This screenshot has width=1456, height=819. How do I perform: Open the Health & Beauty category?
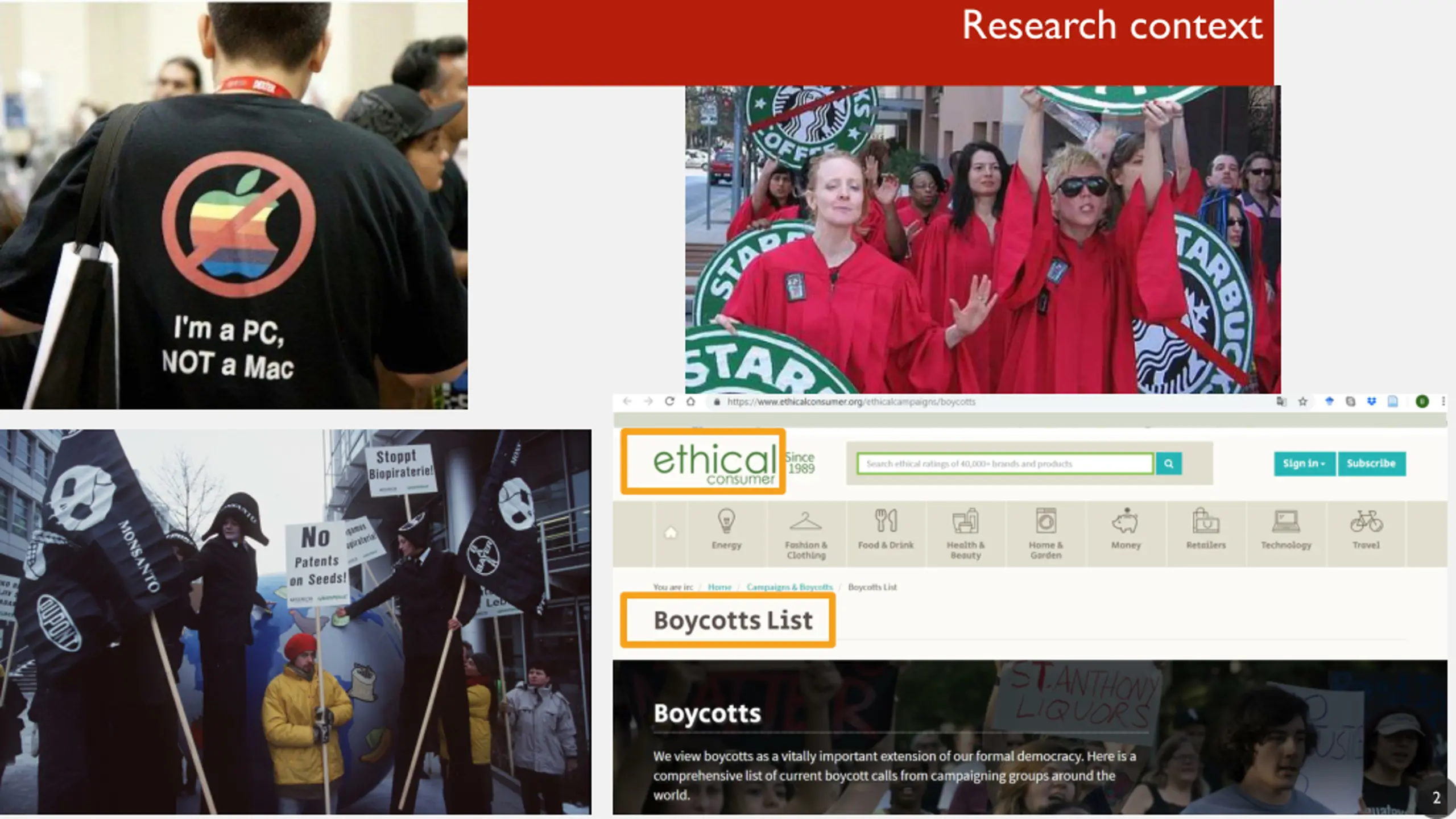[x=966, y=535]
